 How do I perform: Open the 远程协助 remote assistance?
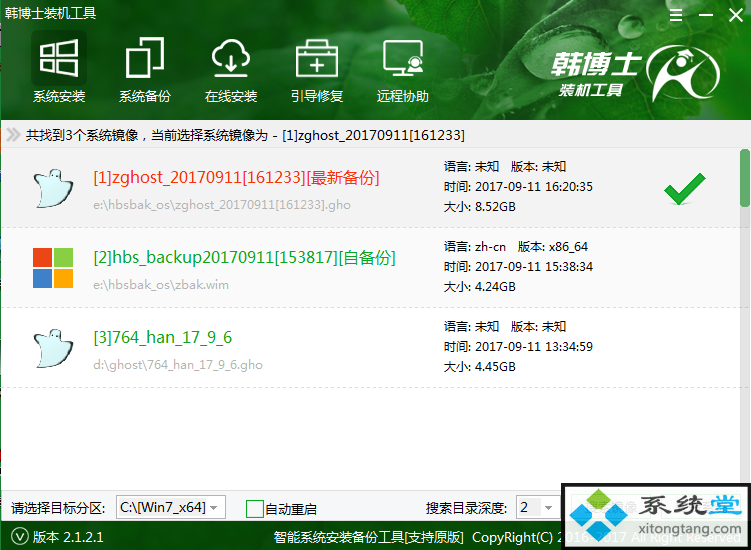[402, 69]
